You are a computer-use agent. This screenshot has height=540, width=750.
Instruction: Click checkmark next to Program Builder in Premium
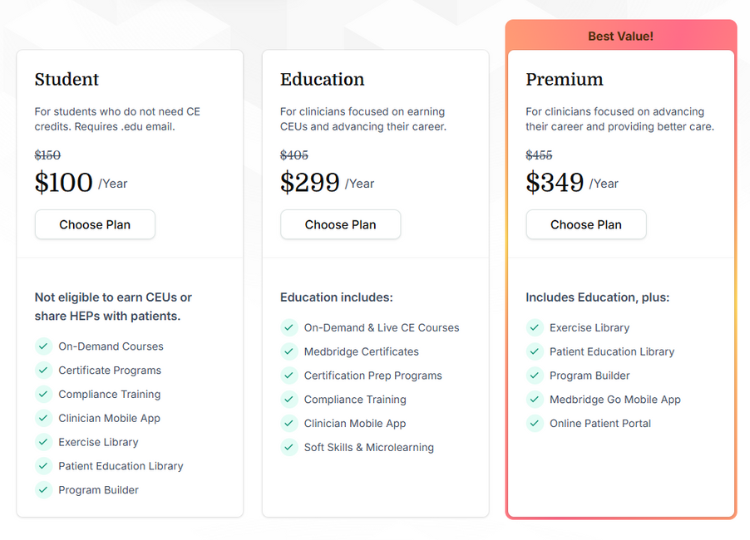point(534,375)
